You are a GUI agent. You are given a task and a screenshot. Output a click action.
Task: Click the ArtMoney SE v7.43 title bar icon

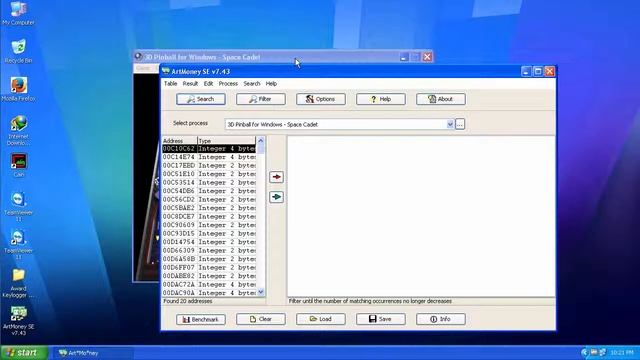[166, 71]
